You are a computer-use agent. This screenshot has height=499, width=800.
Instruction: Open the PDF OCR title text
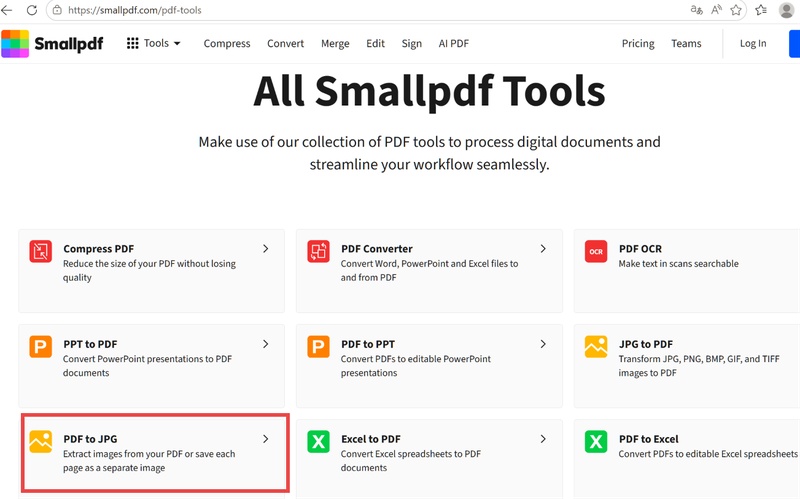(640, 248)
